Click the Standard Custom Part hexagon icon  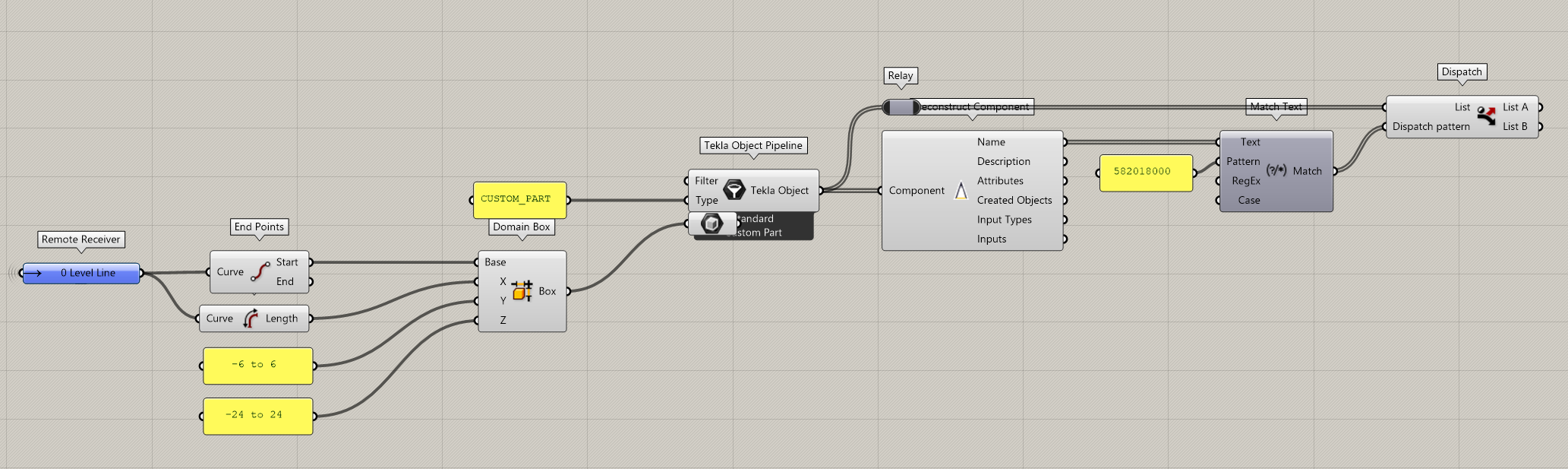[711, 223]
